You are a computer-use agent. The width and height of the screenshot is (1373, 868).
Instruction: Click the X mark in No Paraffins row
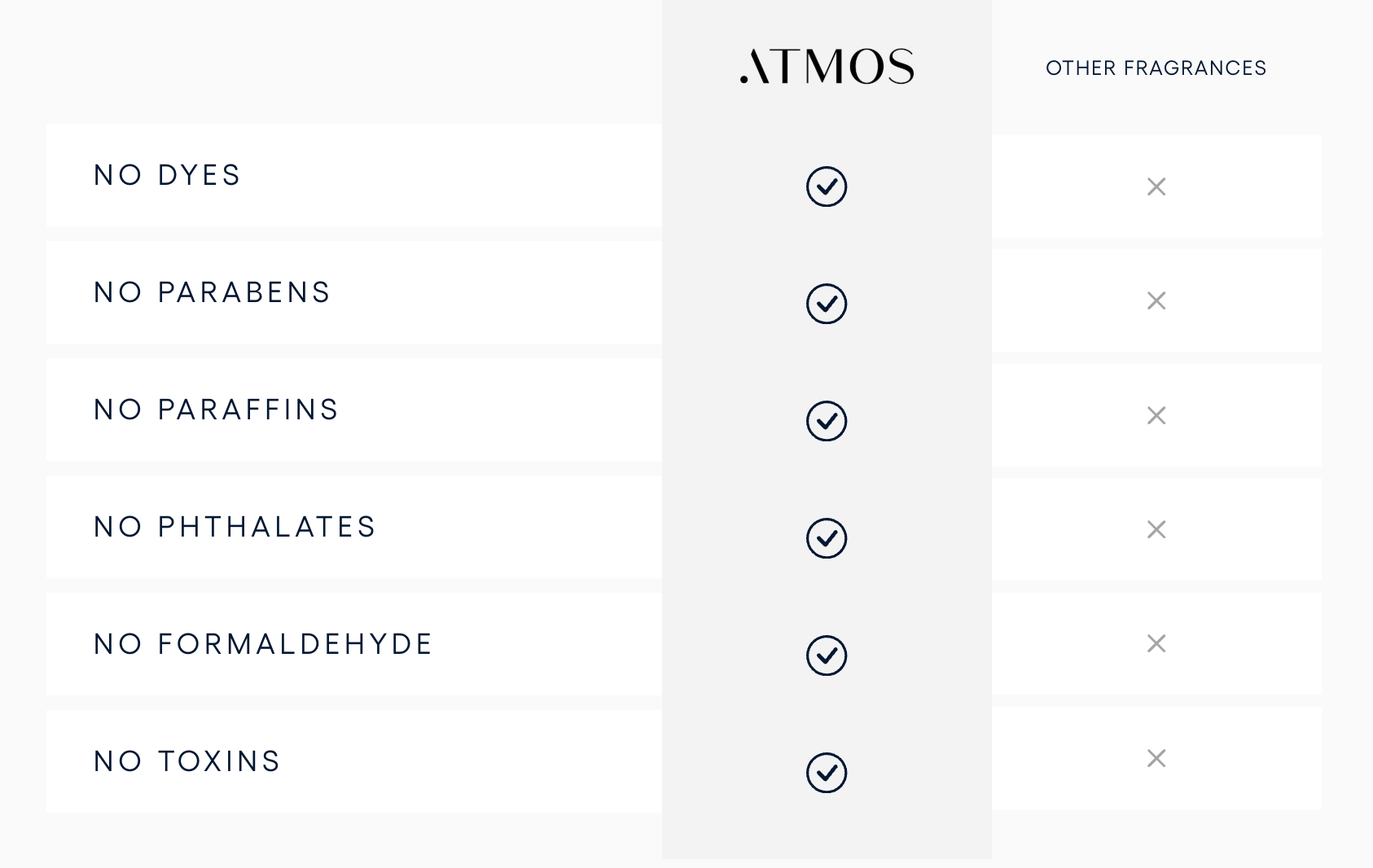tap(1156, 415)
